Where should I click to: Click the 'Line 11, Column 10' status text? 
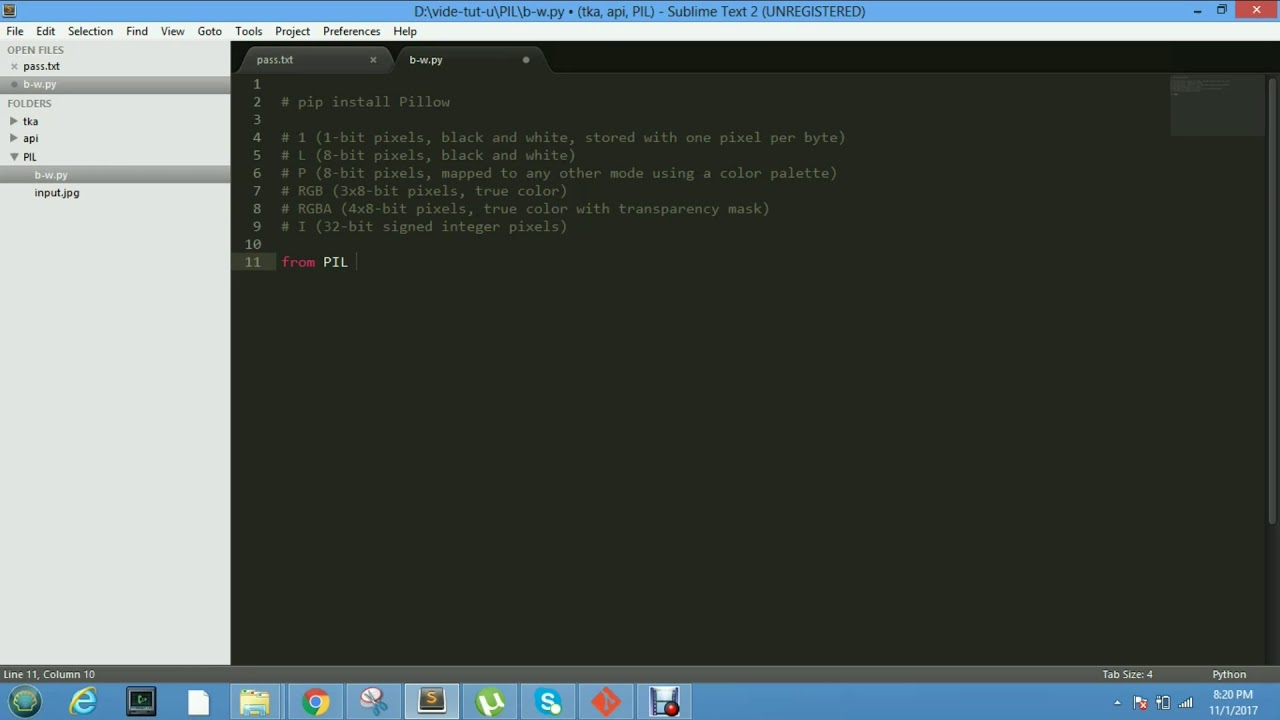(49, 675)
